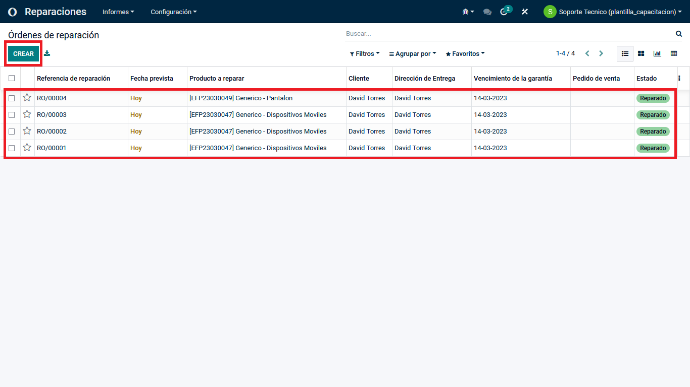
Task: Star the RO/00003 repair order
Action: [27, 114]
